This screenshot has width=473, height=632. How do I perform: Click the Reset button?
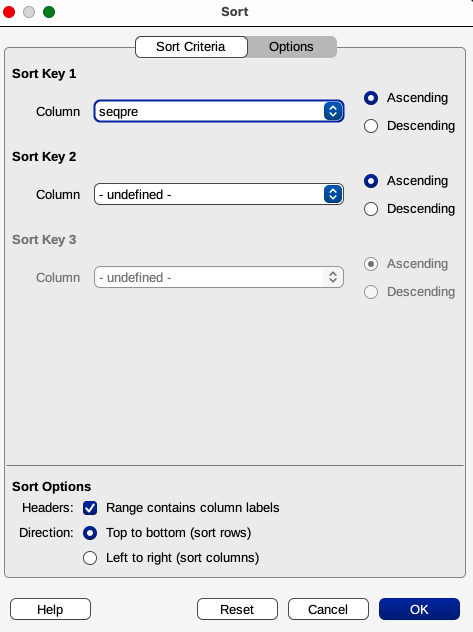point(237,609)
